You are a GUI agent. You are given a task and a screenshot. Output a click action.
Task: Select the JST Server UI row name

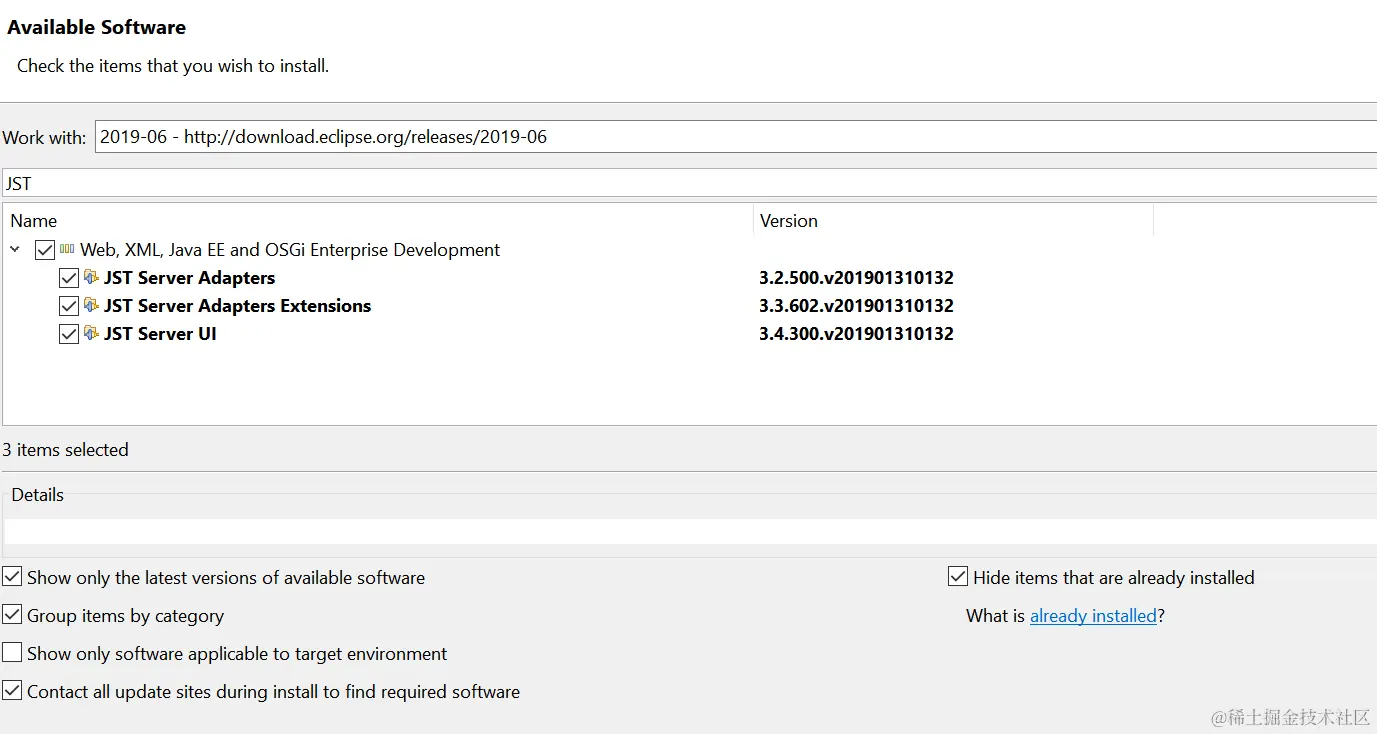(x=160, y=334)
